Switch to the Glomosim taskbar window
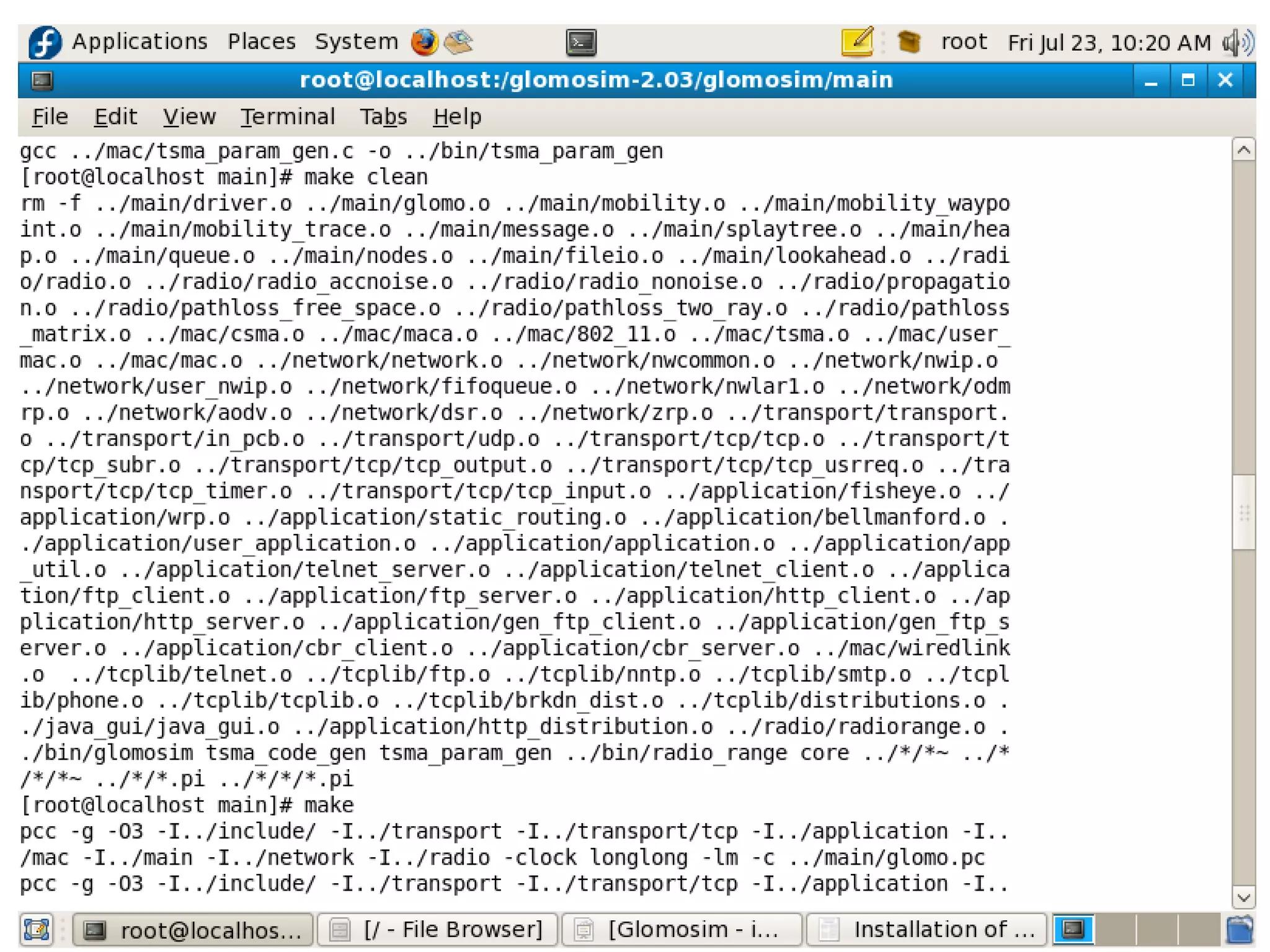Image resolution: width=1270 pixels, height=952 pixels. click(681, 930)
